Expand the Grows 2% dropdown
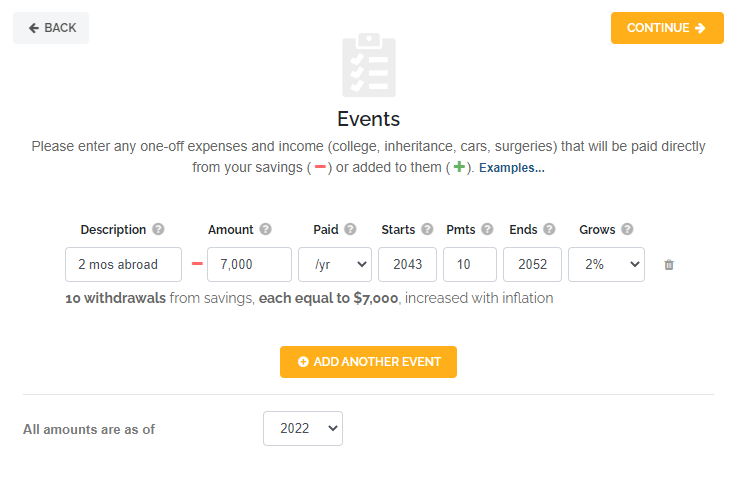The height and width of the screenshot is (484, 737). 606,265
